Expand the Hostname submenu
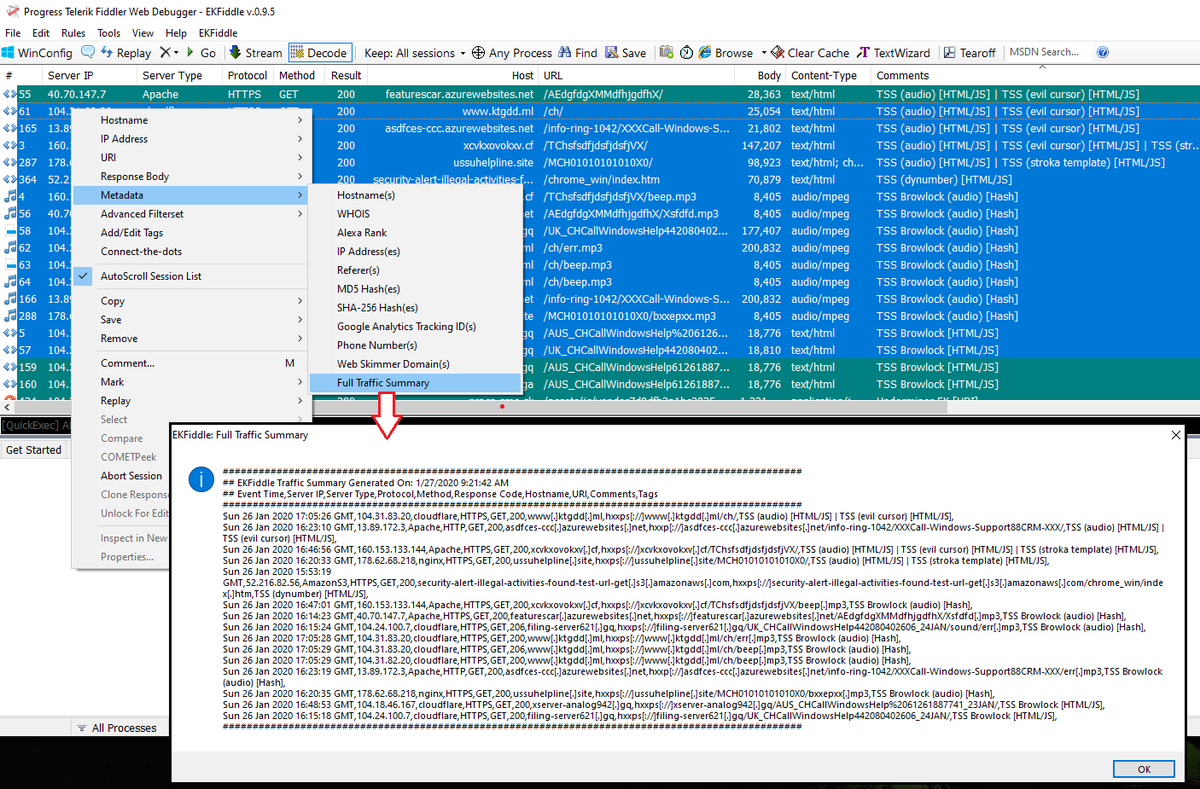 [x=193, y=120]
